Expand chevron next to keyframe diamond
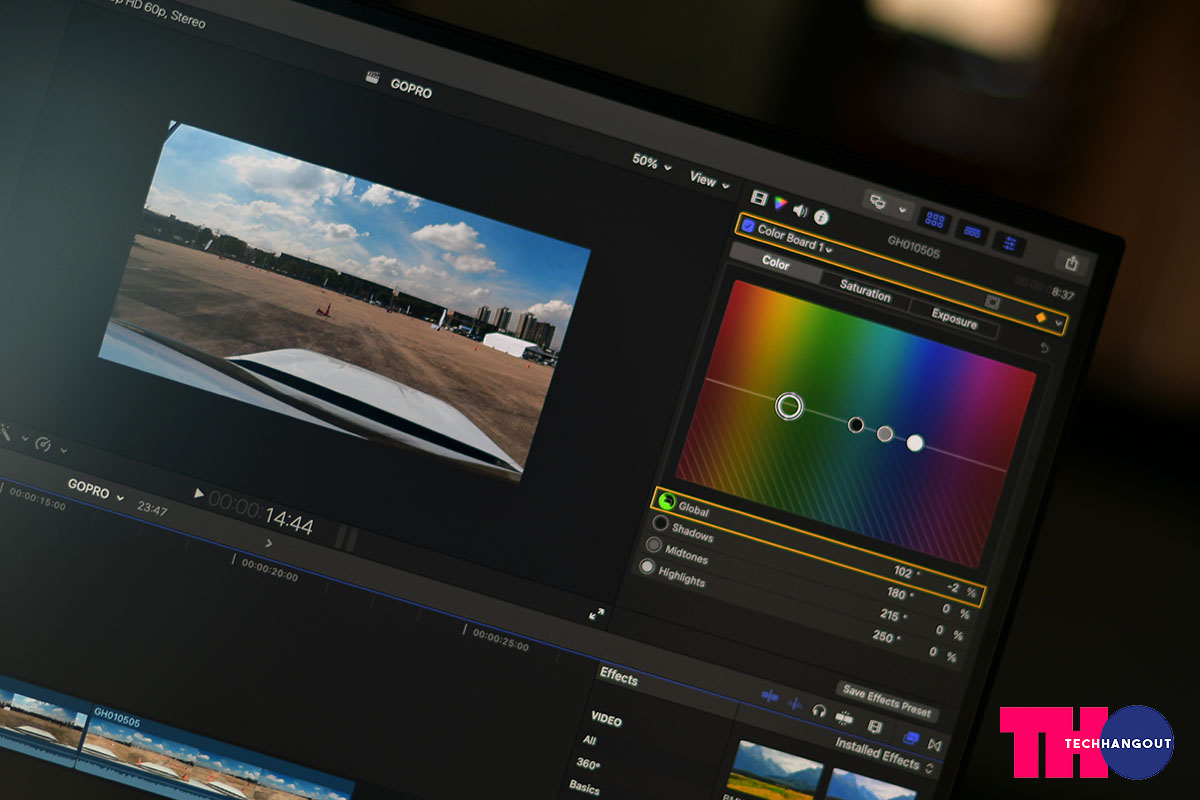Image resolution: width=1200 pixels, height=800 pixels. click(x=1059, y=324)
